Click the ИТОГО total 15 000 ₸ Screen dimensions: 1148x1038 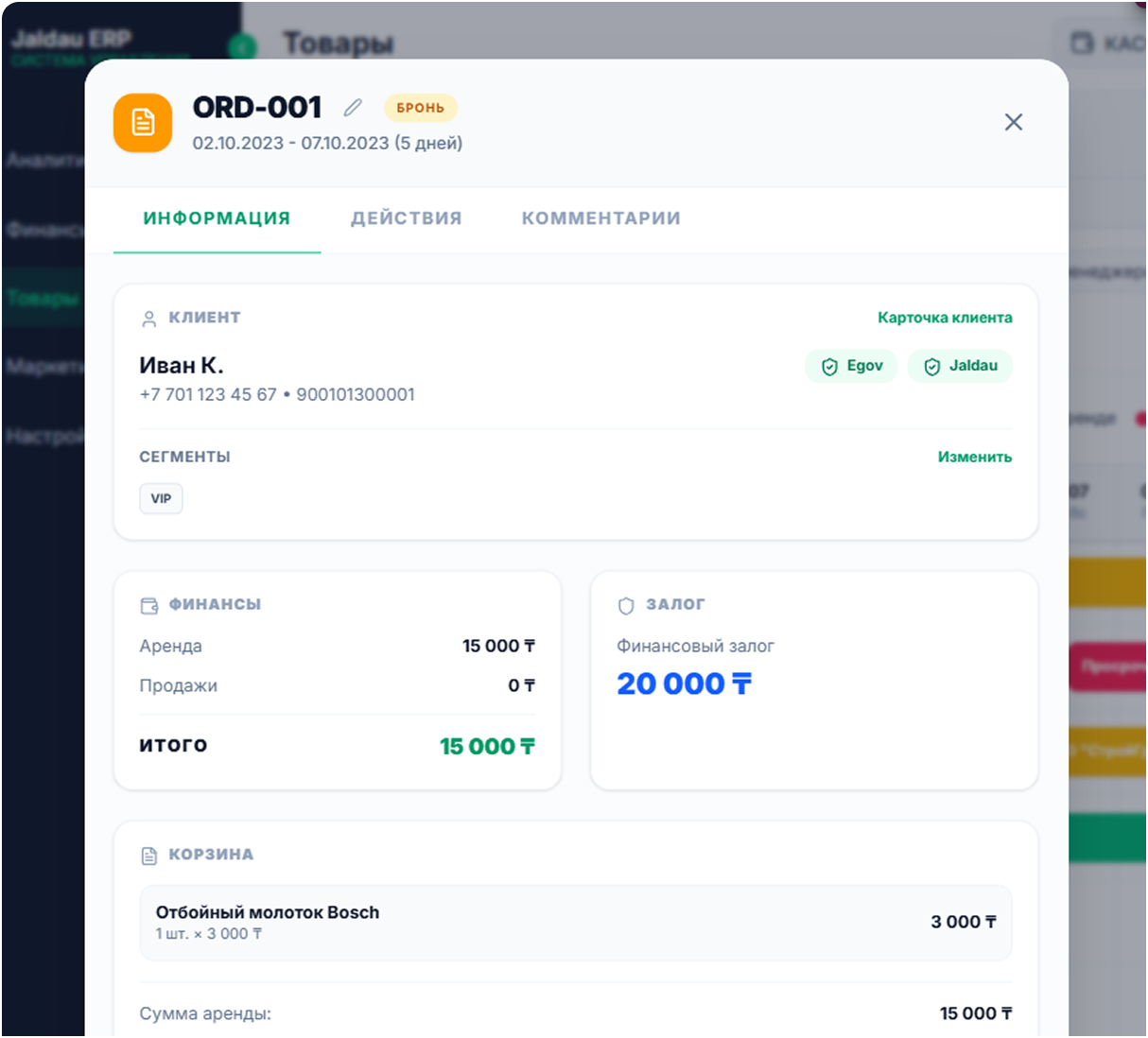(x=488, y=747)
